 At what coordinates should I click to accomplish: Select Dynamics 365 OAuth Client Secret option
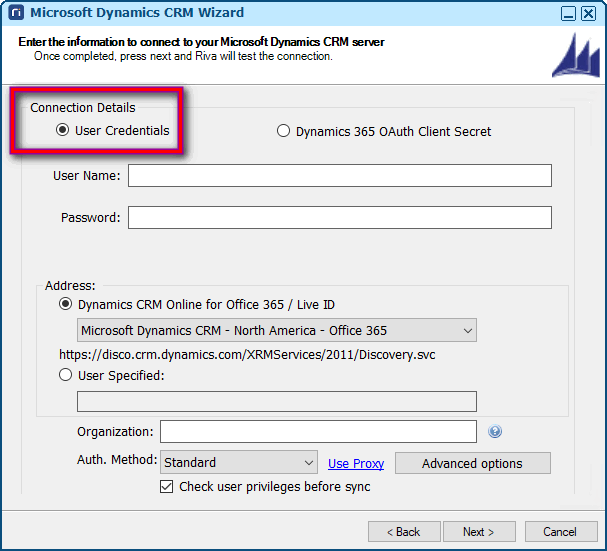click(283, 131)
